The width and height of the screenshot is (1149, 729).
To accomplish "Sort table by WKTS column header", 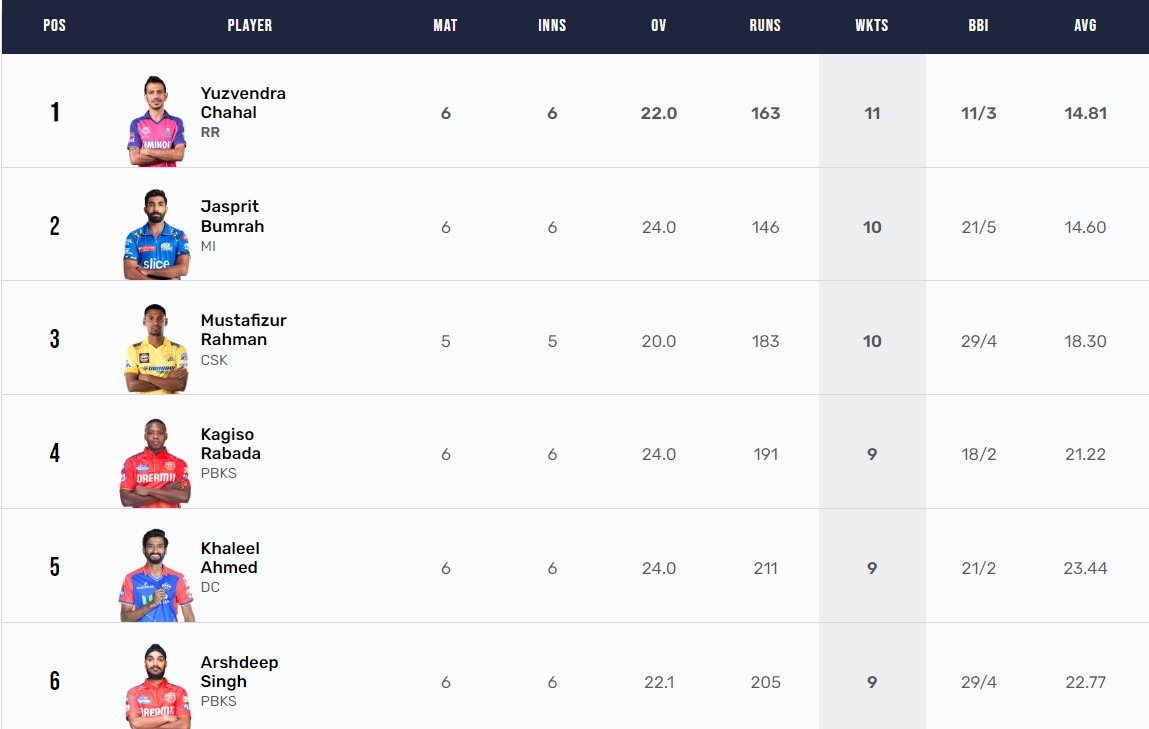I will point(871,26).
